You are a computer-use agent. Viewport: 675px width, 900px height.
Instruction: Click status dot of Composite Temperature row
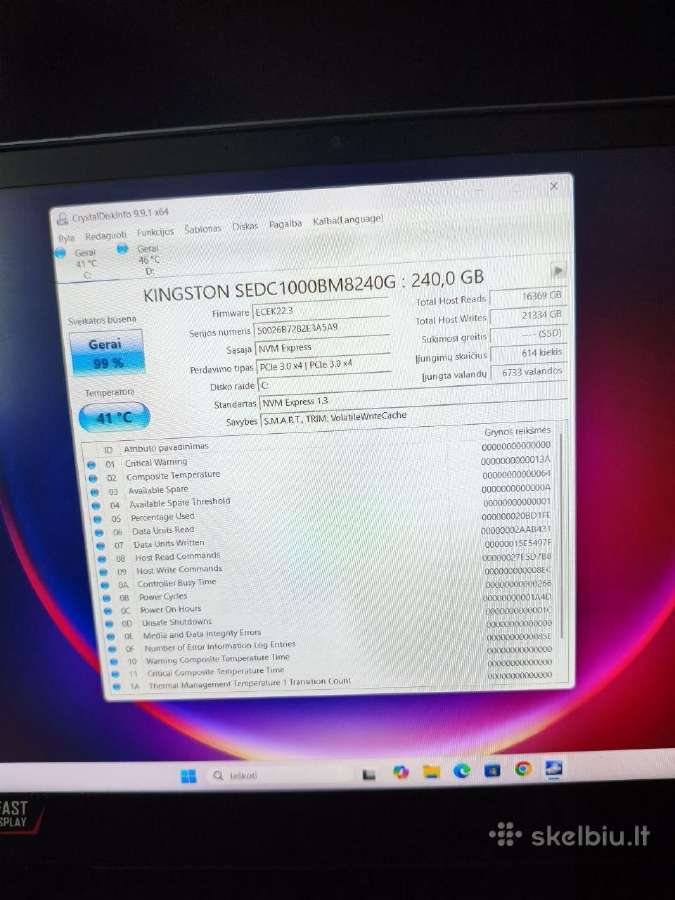click(93, 478)
